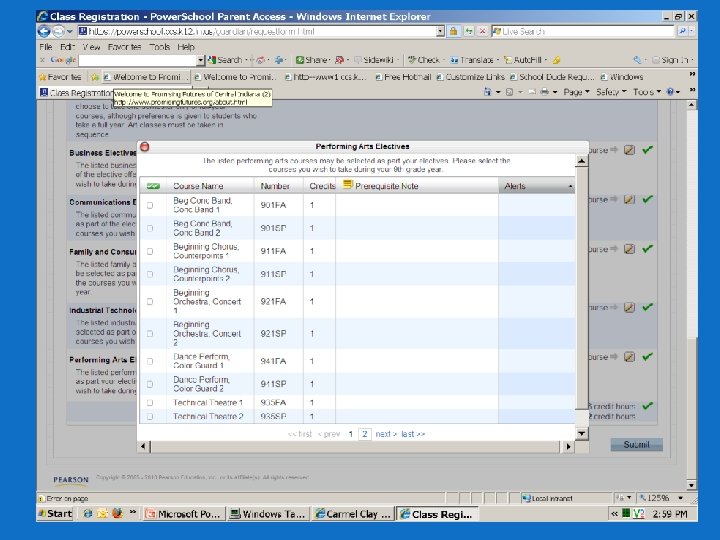The width and height of the screenshot is (720, 540).
Task: Open the Safety dropdown menu
Action: coord(611,92)
